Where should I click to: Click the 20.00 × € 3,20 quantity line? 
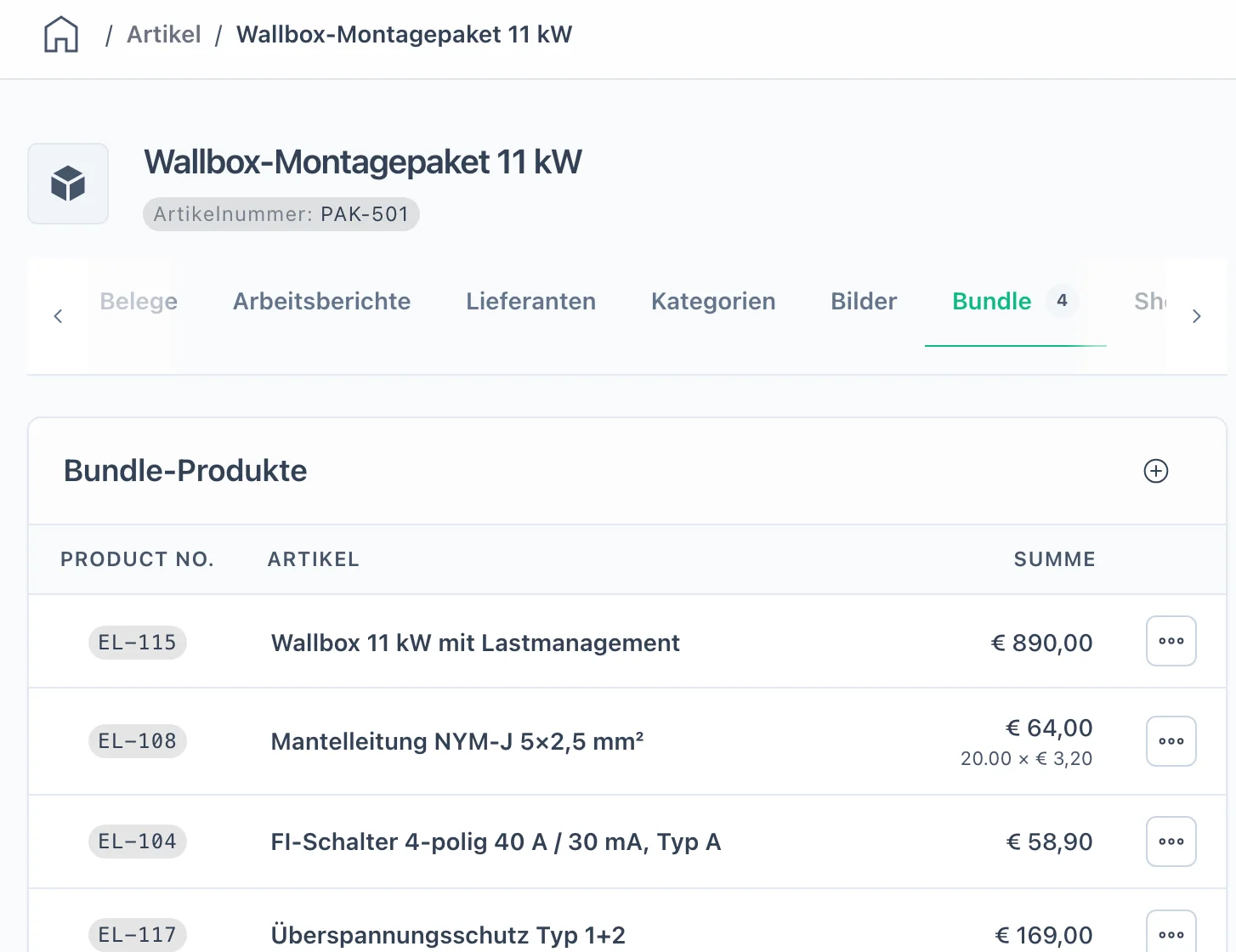pos(1027,758)
